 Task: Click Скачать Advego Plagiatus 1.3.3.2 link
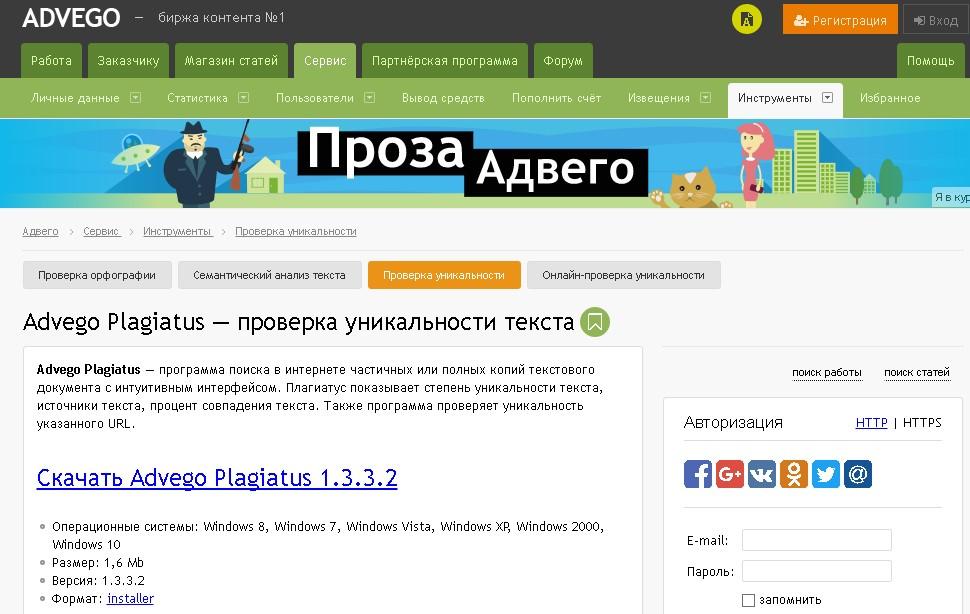tap(217, 478)
